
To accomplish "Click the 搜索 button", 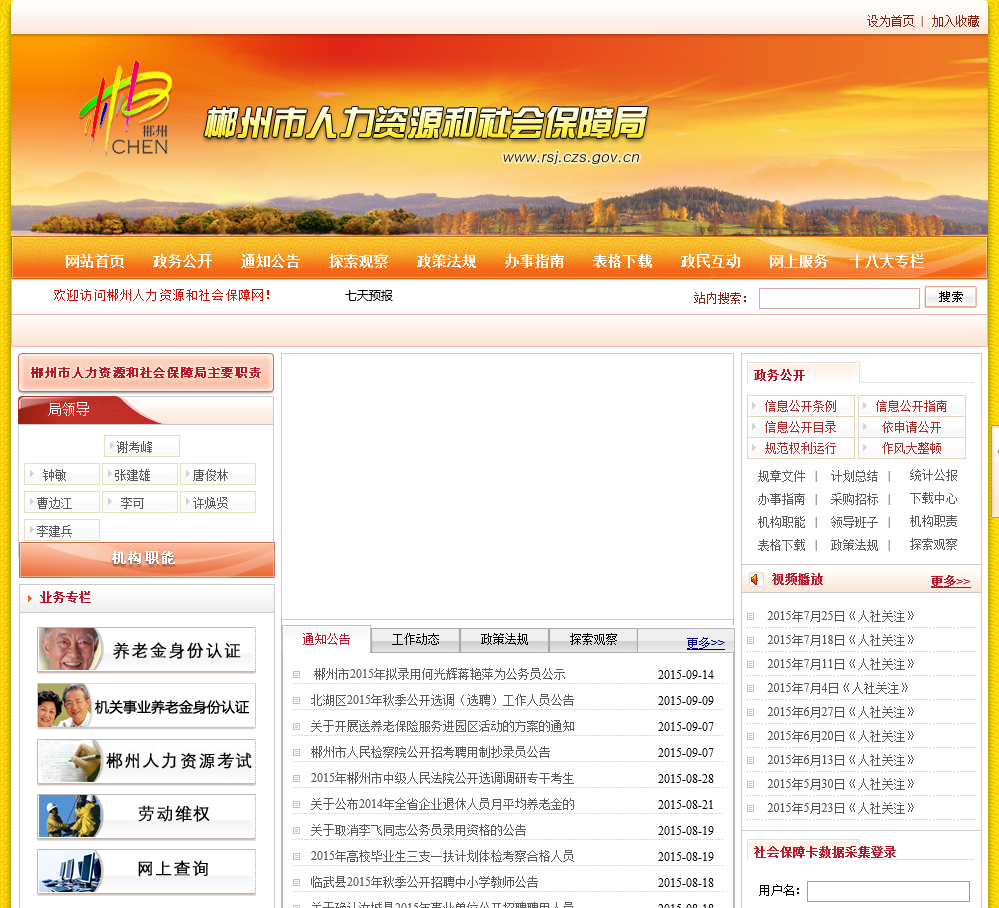I will tap(950, 297).
